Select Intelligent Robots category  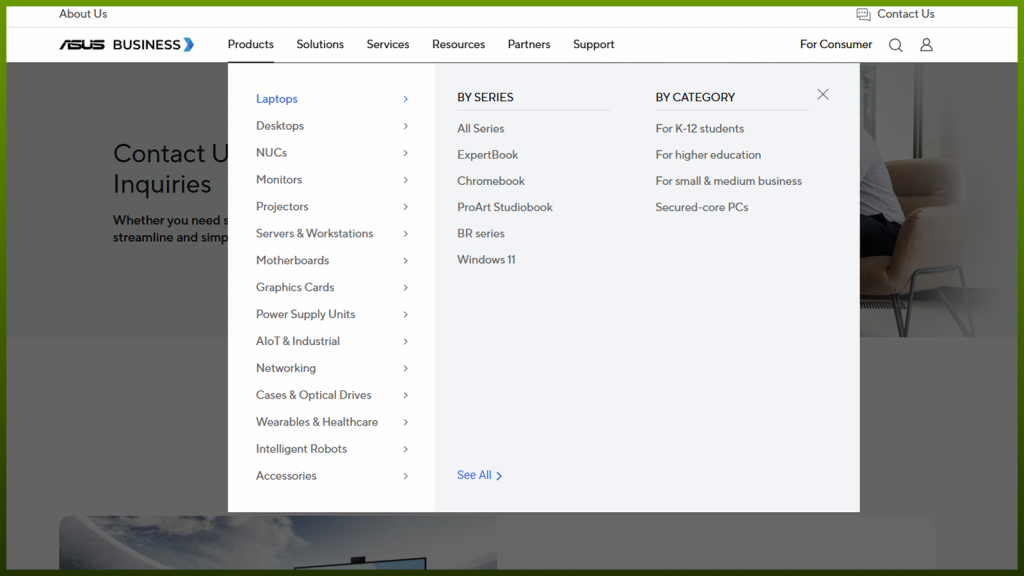click(301, 449)
